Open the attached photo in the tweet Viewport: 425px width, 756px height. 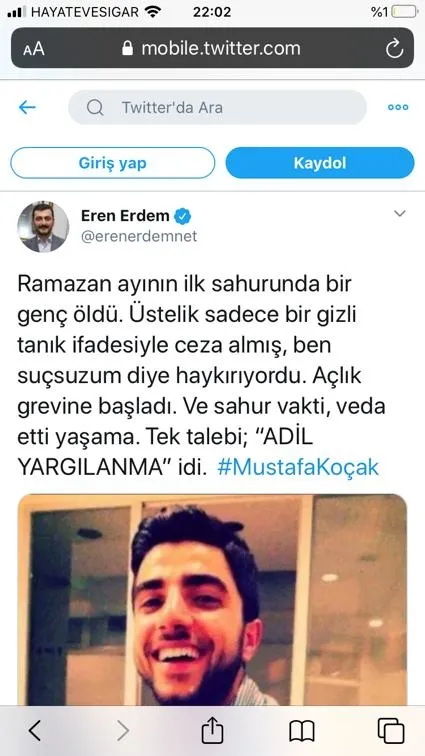[212, 600]
